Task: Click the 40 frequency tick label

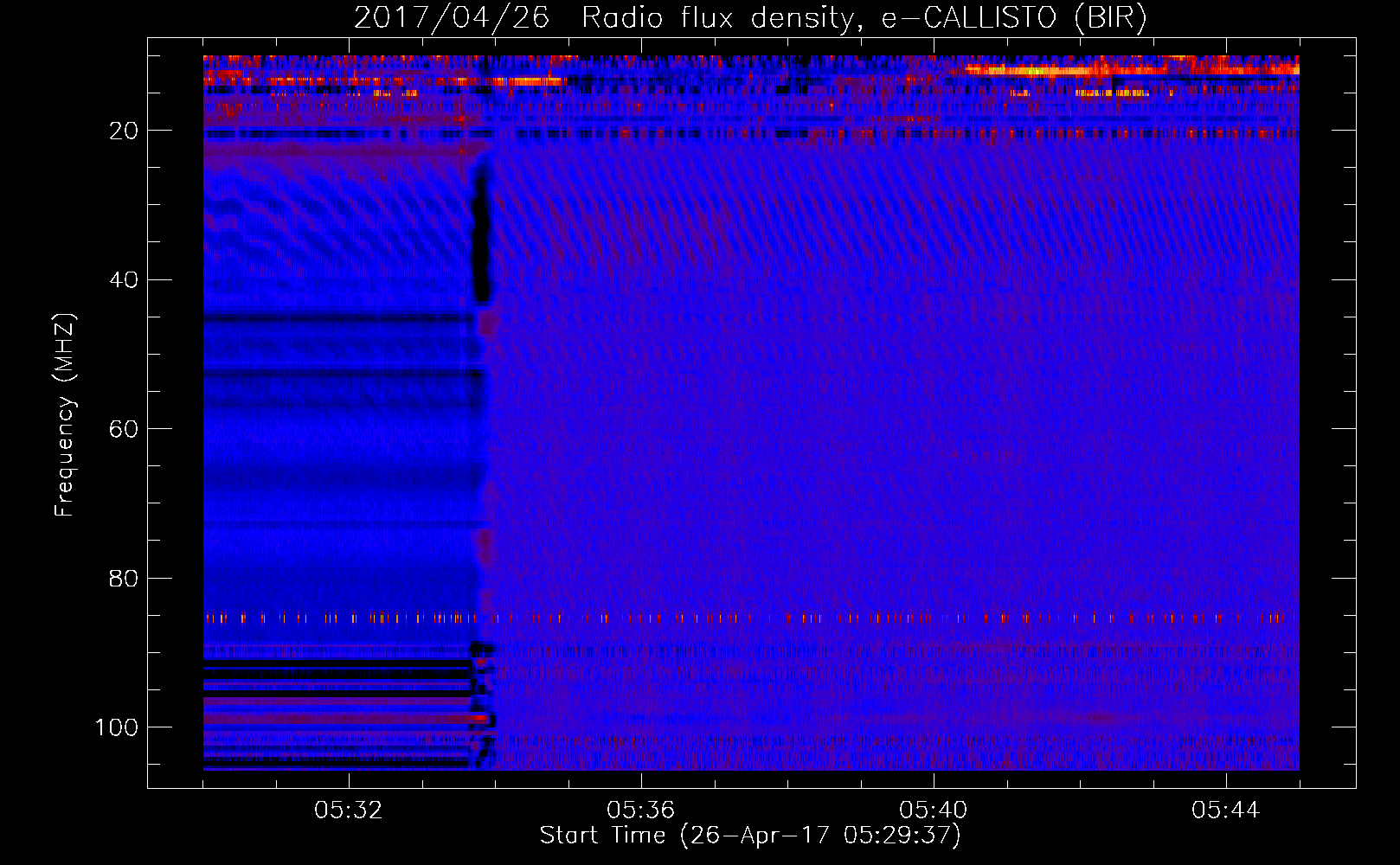Action: tap(124, 280)
